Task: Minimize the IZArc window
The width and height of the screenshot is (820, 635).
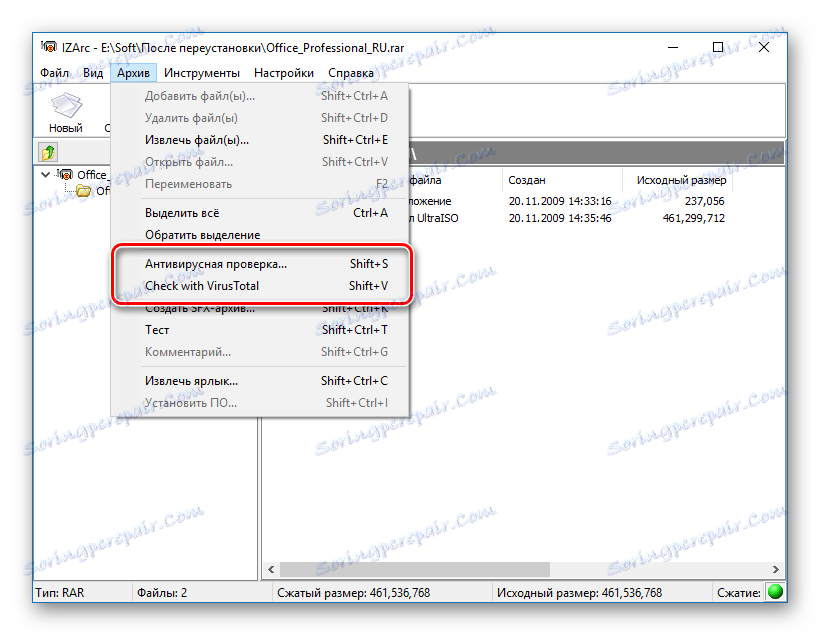Action: (x=673, y=48)
